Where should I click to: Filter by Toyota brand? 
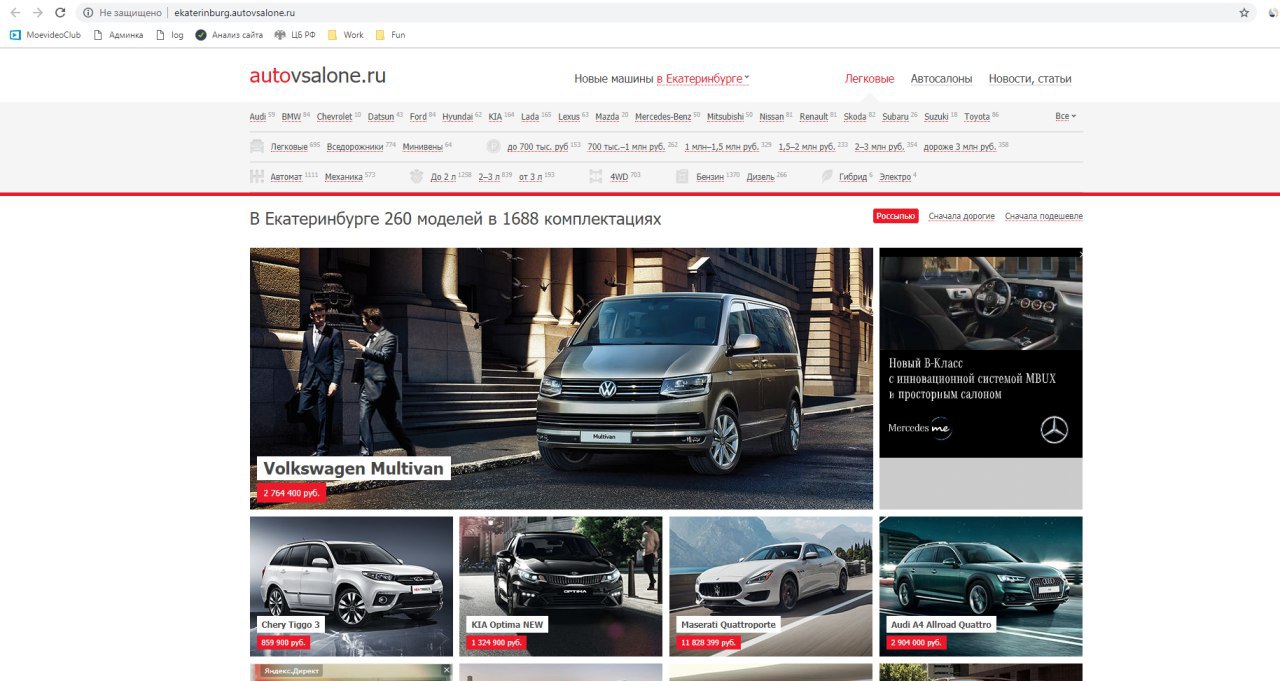pos(977,117)
